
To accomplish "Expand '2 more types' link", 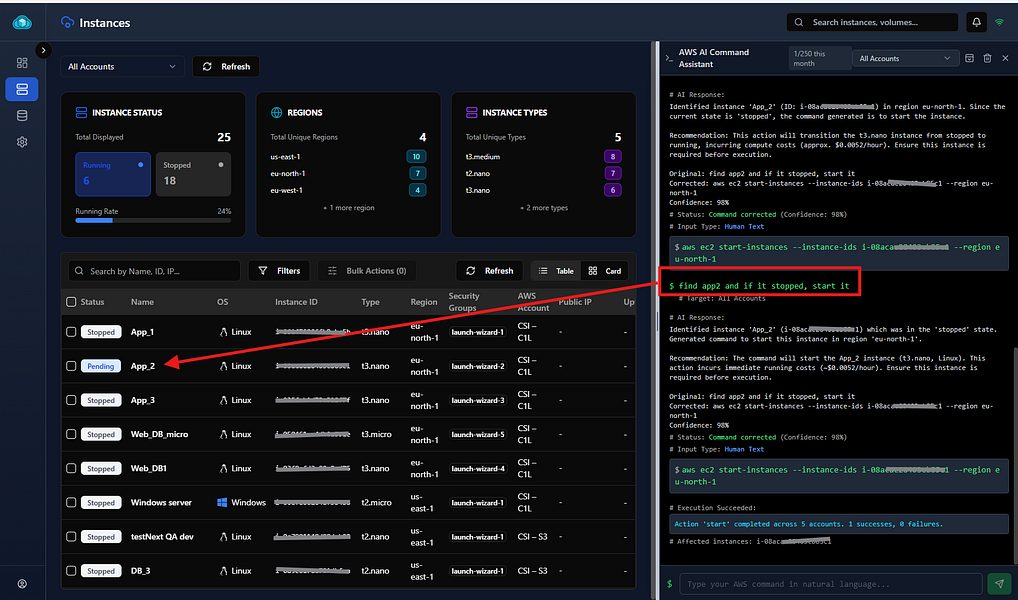I will [x=544, y=208].
